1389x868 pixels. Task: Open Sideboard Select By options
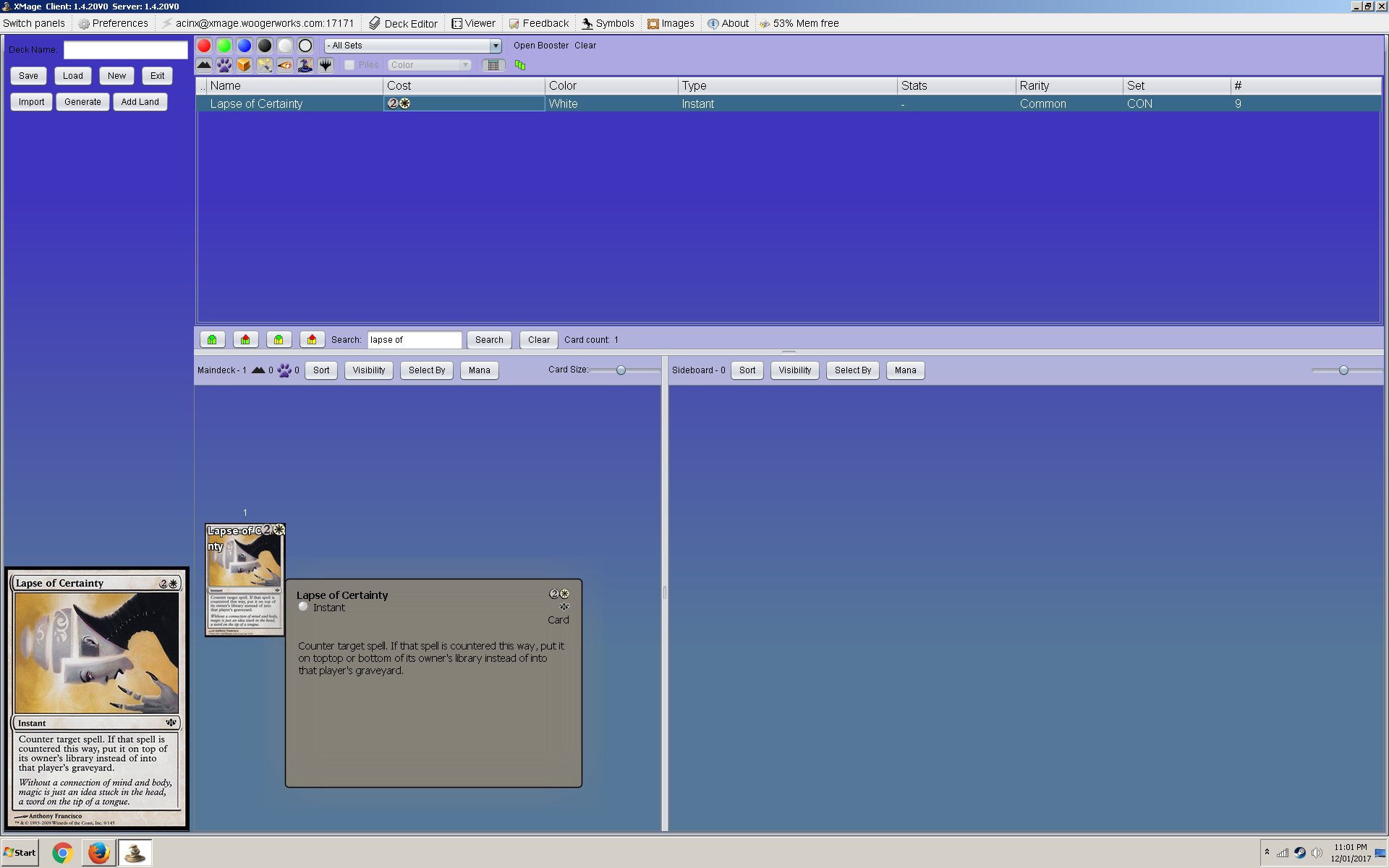[853, 370]
